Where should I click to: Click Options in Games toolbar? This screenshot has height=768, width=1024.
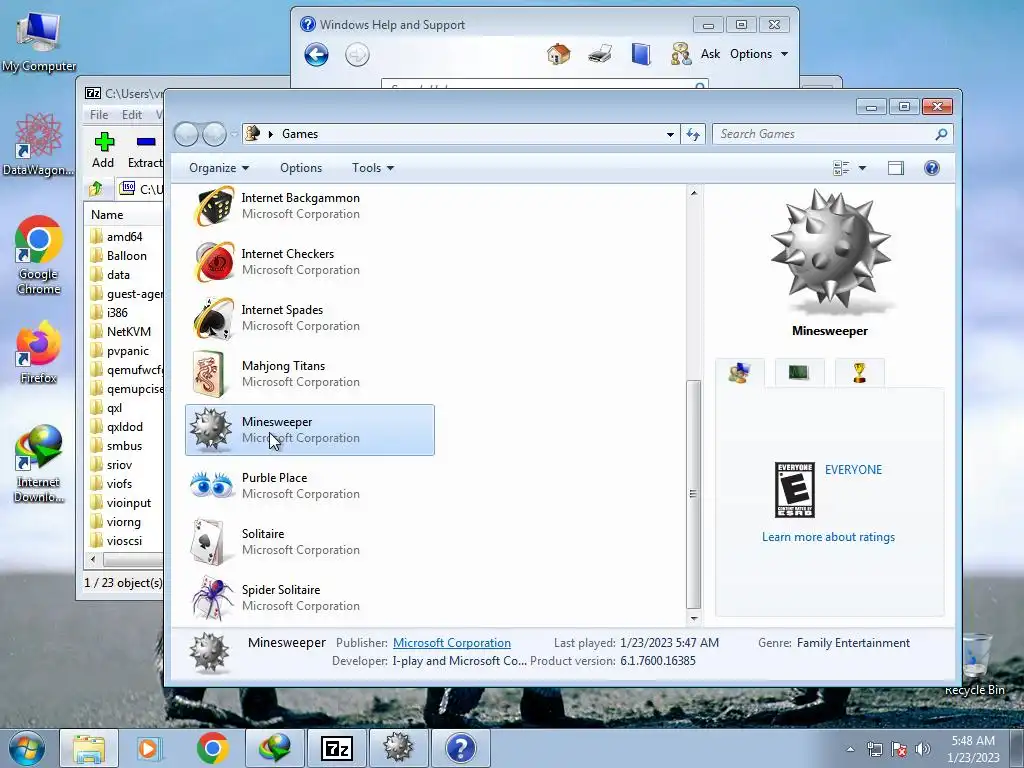(x=301, y=168)
